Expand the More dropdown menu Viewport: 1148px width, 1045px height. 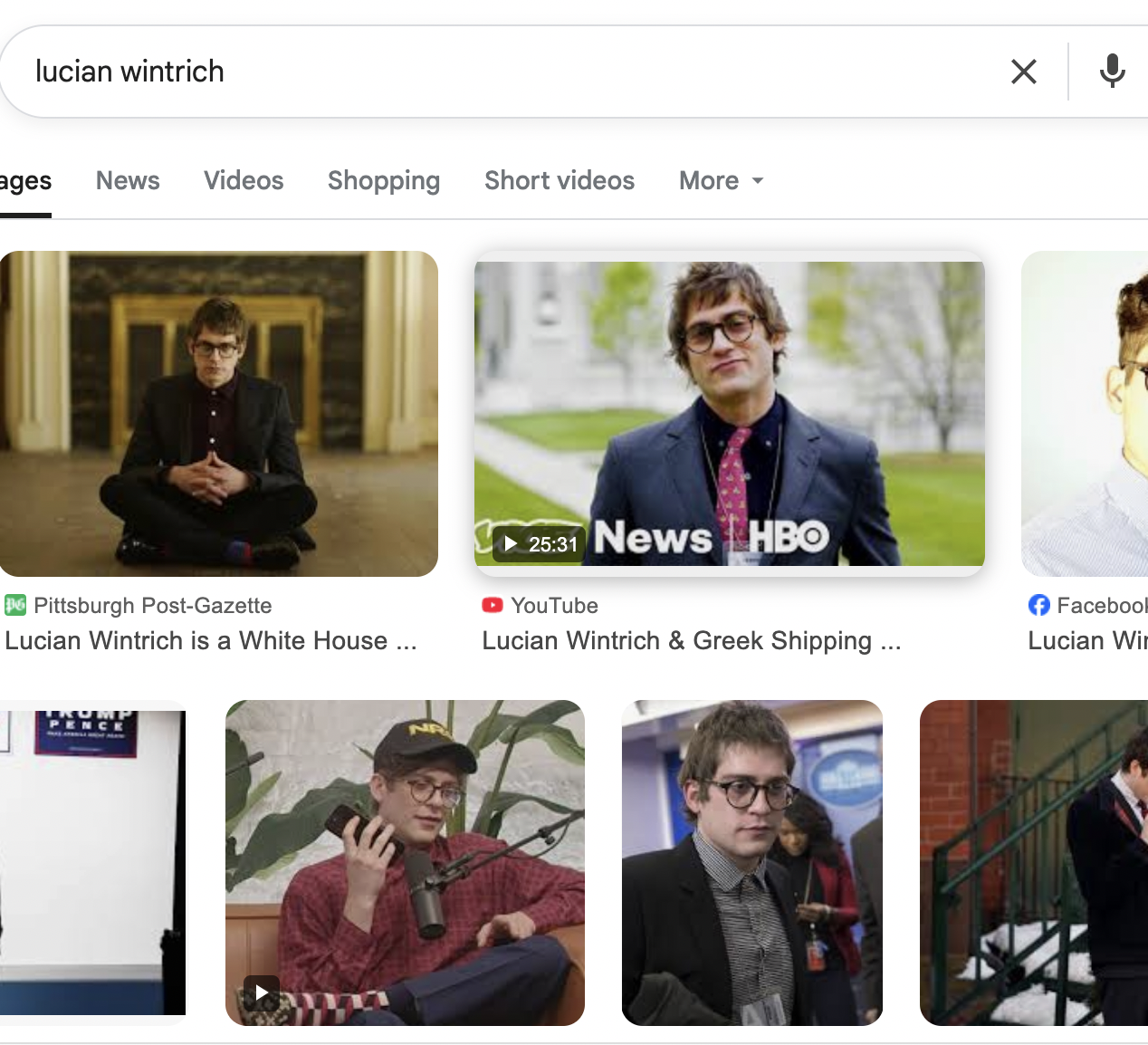pyautogui.click(x=722, y=181)
